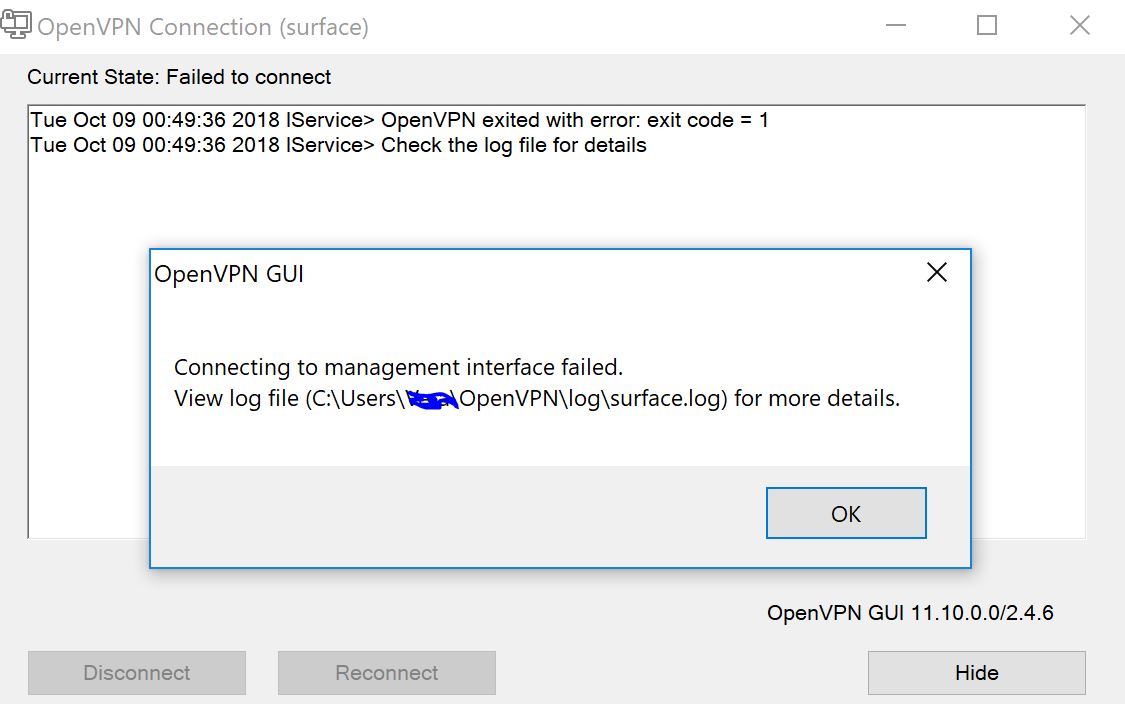Click the disabled Disconnect button
Viewport: 1125px width, 704px height.
pyautogui.click(x=136, y=672)
